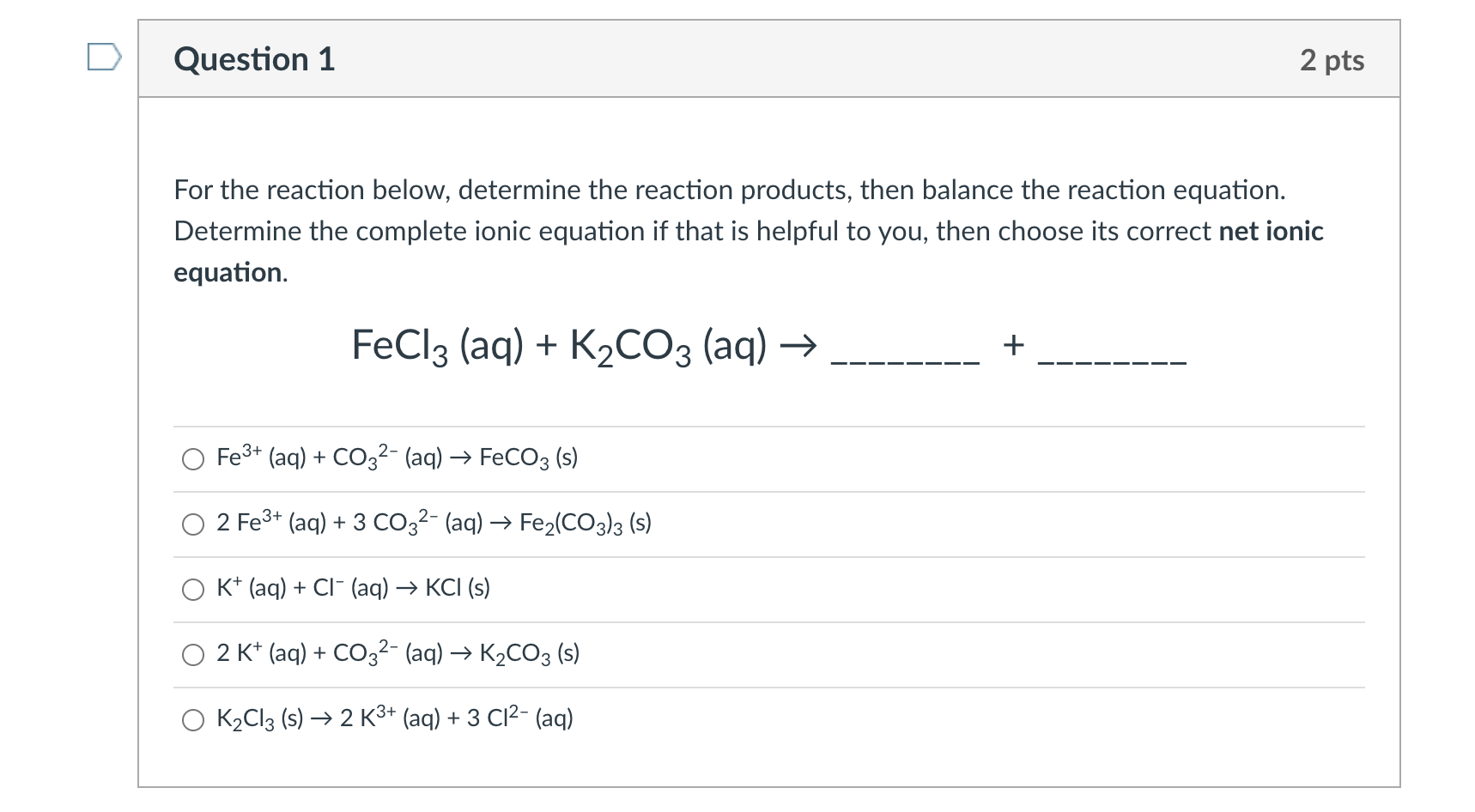1475x812 pixels.
Task: Click the question flag bookmark icon
Action: click(x=106, y=58)
